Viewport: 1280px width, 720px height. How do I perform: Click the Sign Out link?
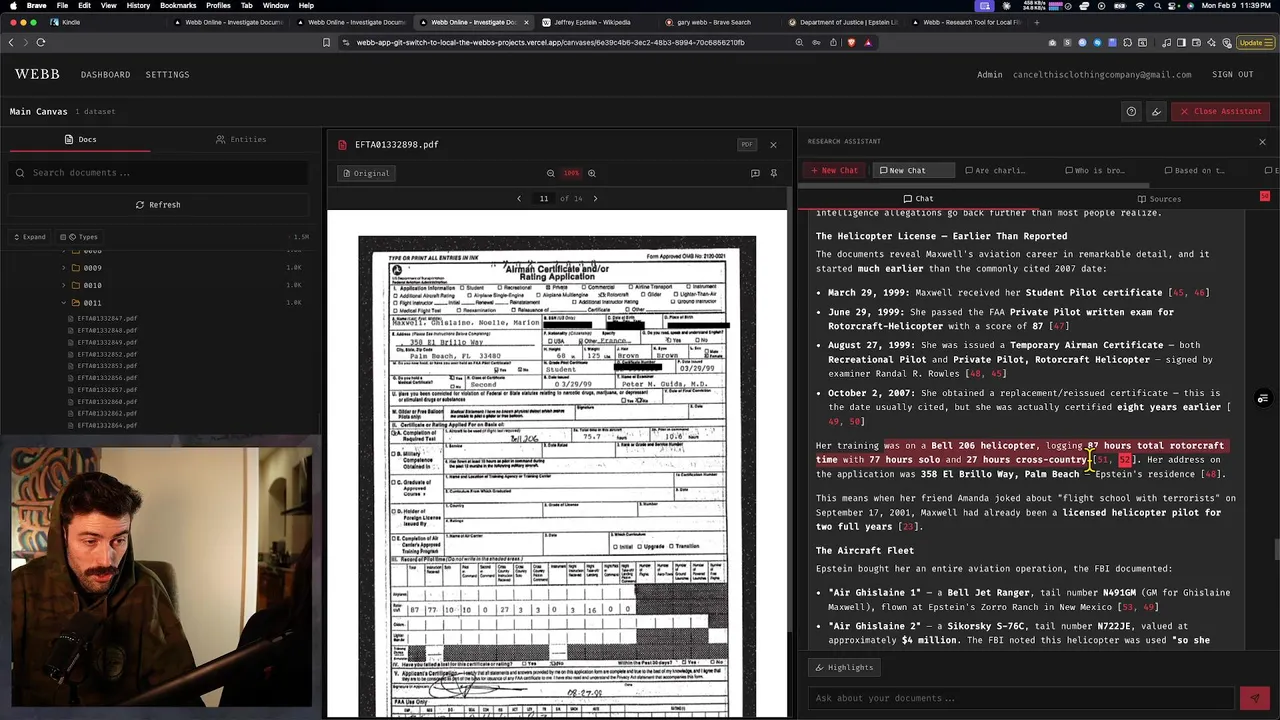pos(1232,74)
